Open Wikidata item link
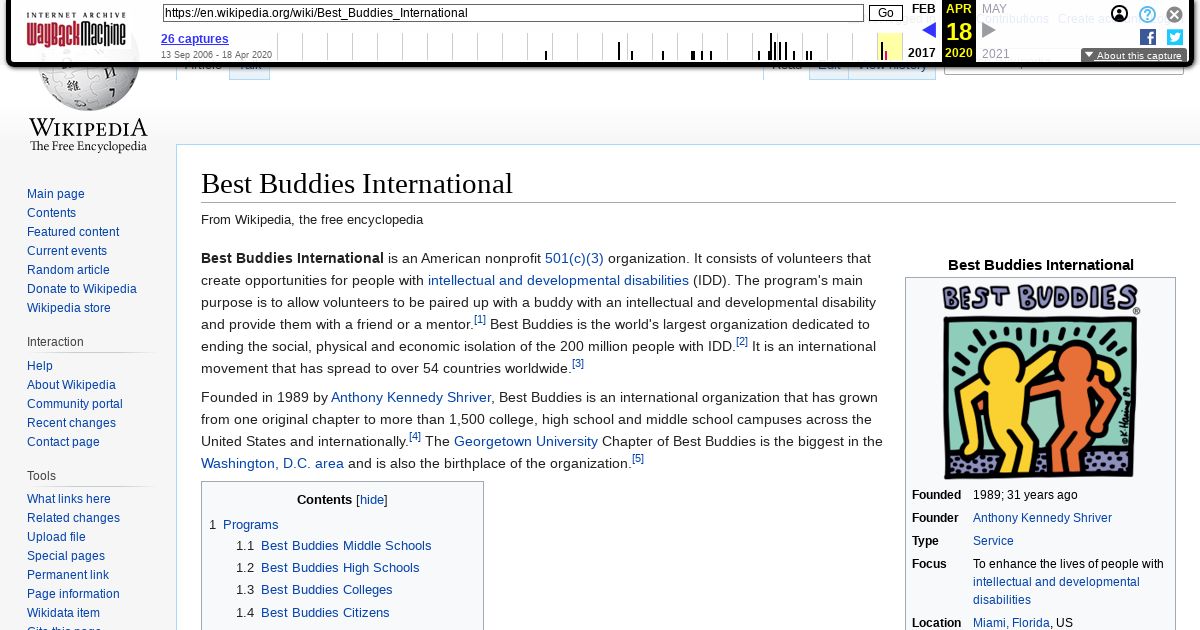The width and height of the screenshot is (1200, 630). click(63, 613)
